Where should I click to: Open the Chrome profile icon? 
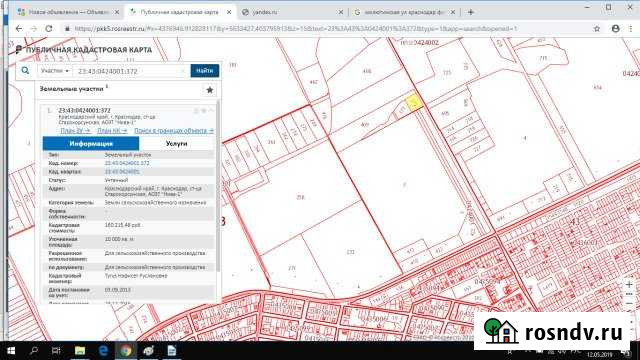(616, 29)
